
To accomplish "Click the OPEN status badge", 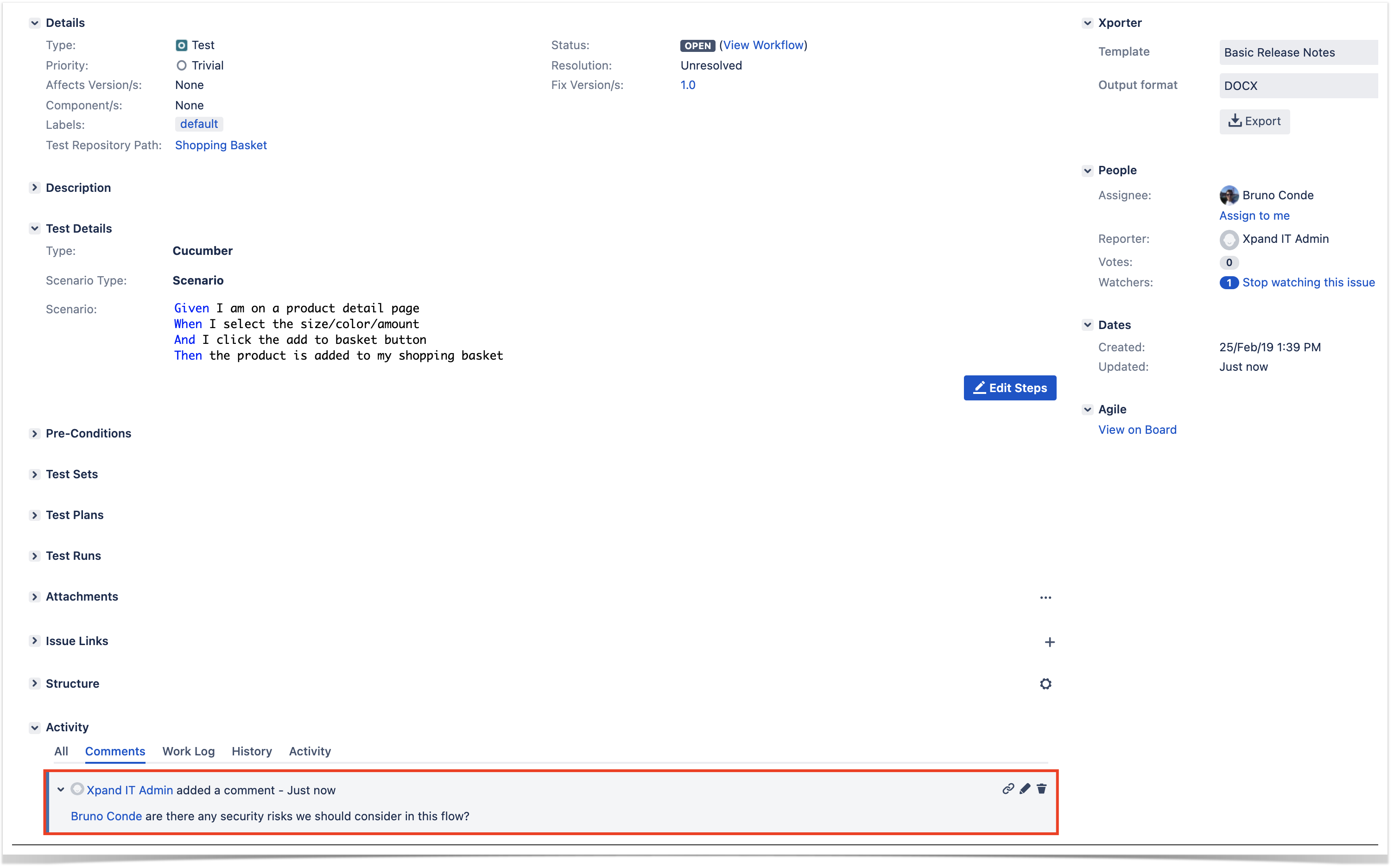I will click(697, 46).
